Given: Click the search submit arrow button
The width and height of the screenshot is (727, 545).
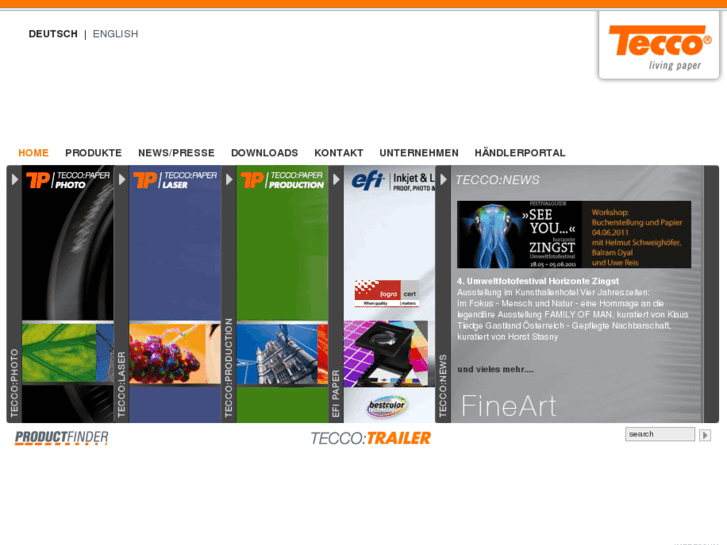Looking at the screenshot, I should tap(705, 435).
